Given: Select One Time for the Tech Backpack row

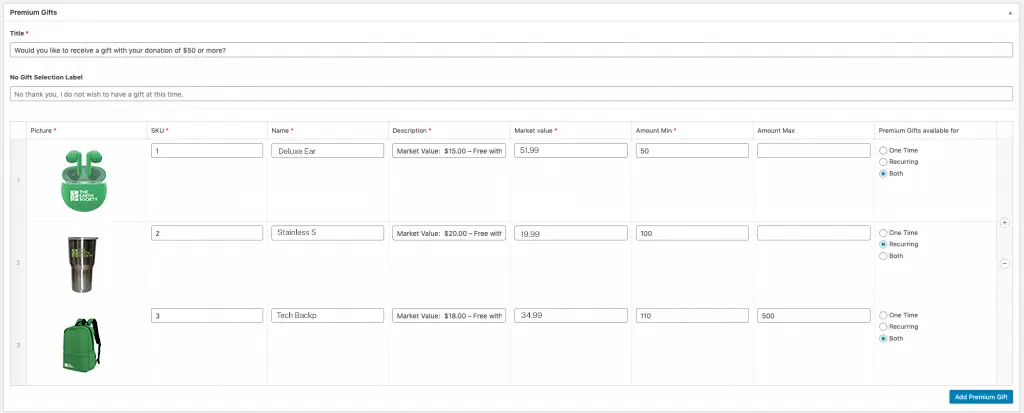Looking at the screenshot, I should 882,315.
